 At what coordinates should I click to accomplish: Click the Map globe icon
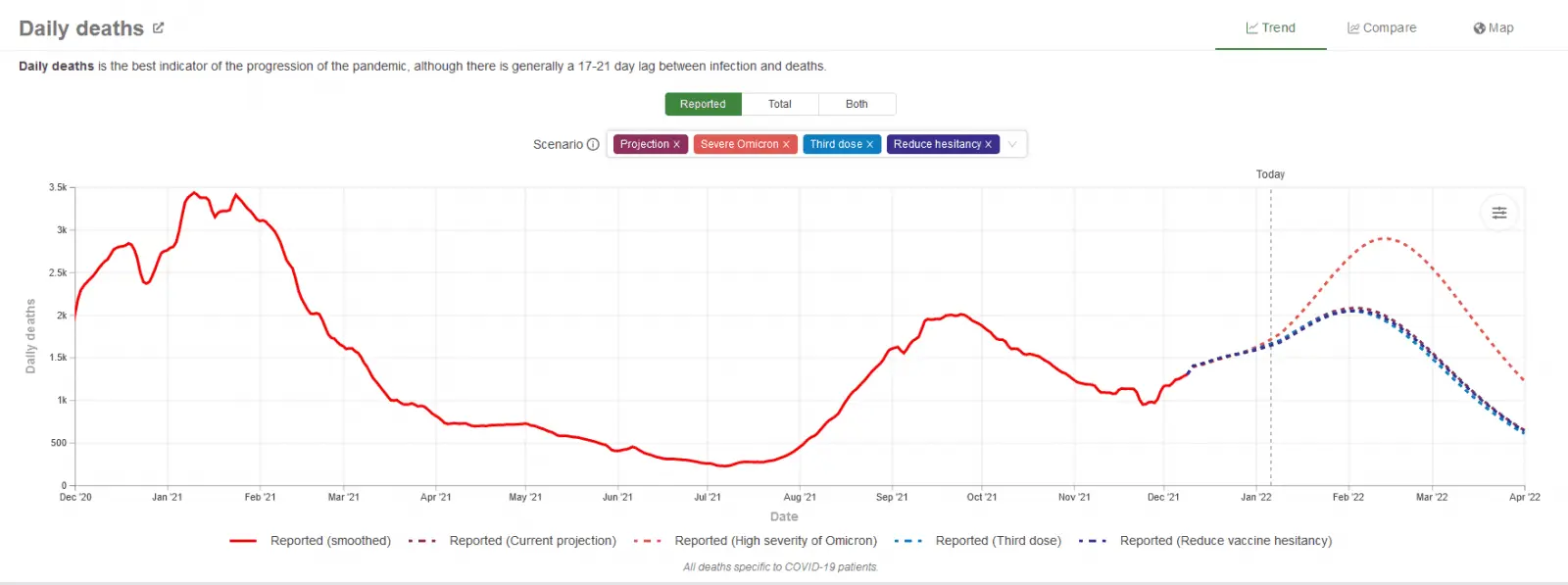1479,28
